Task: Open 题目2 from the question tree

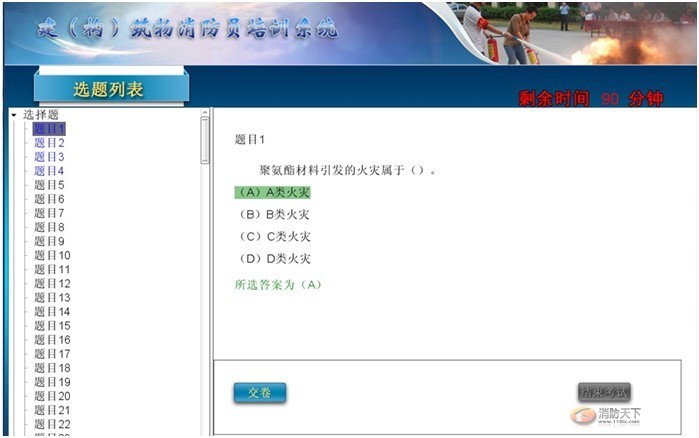Action: [x=49, y=143]
